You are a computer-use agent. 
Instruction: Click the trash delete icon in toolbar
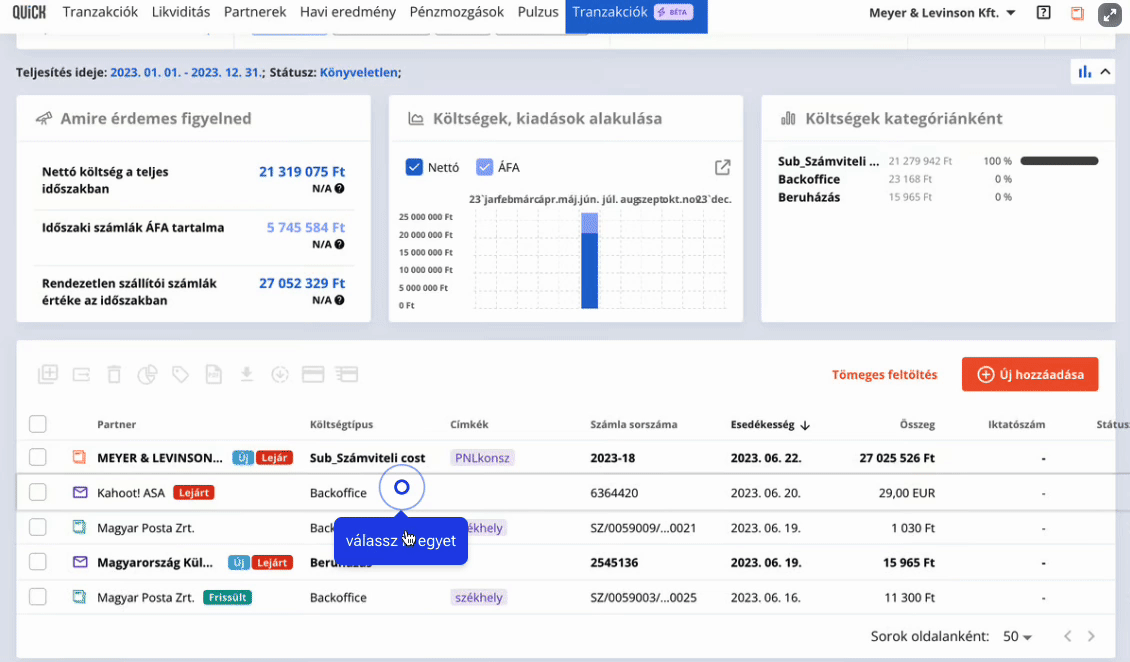(x=114, y=375)
